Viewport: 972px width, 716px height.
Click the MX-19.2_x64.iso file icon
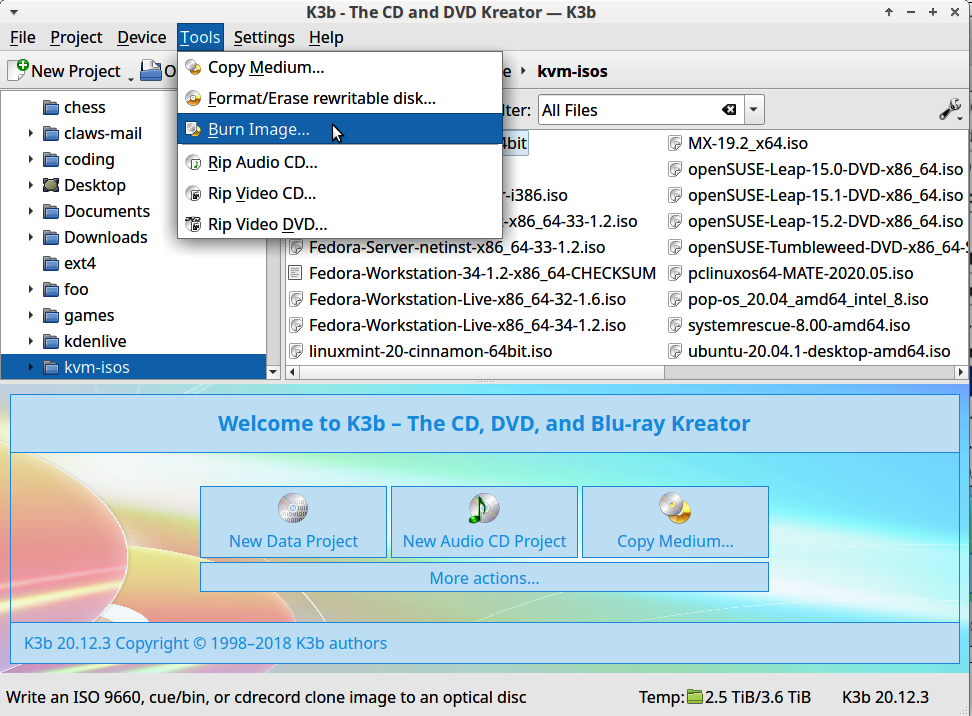click(676, 143)
